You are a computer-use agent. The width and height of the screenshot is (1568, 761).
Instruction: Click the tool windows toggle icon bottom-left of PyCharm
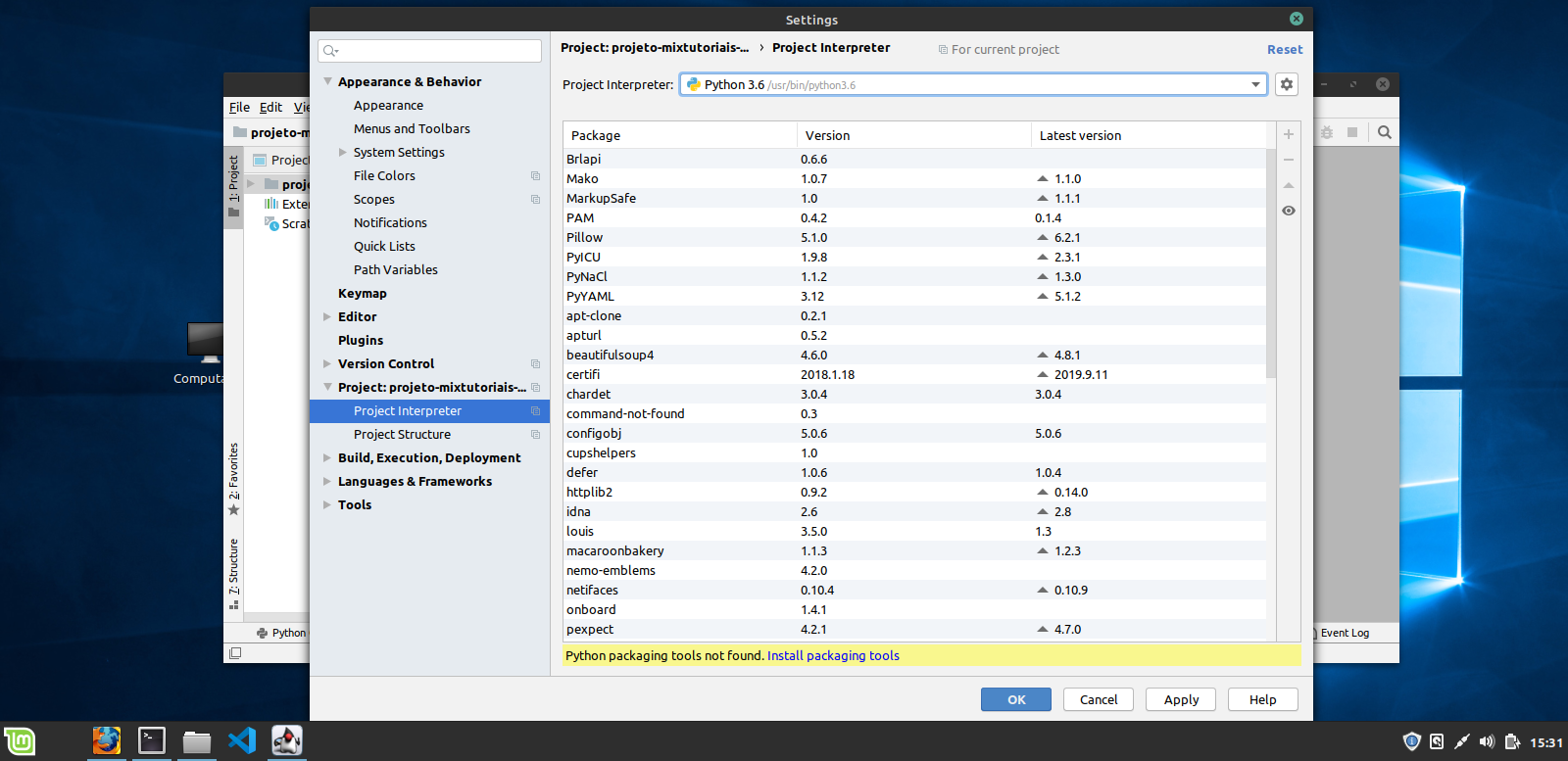(x=235, y=653)
